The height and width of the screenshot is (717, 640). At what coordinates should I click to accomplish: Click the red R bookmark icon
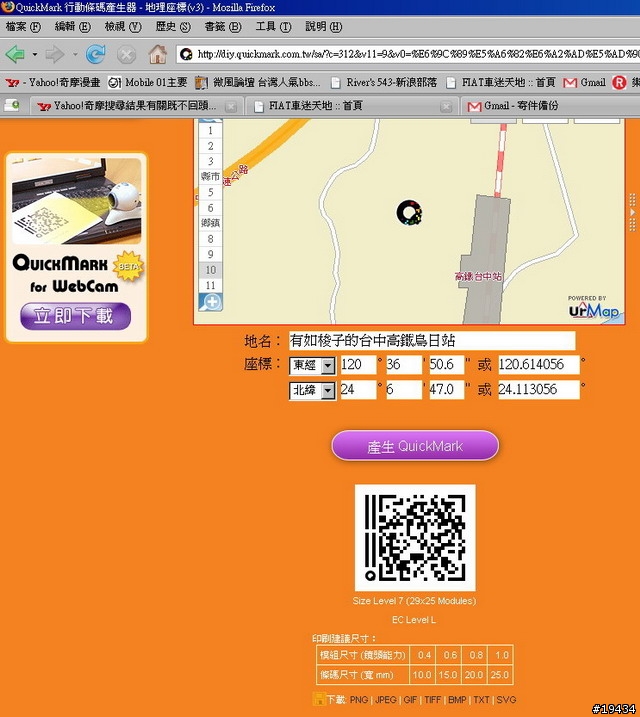(x=619, y=82)
